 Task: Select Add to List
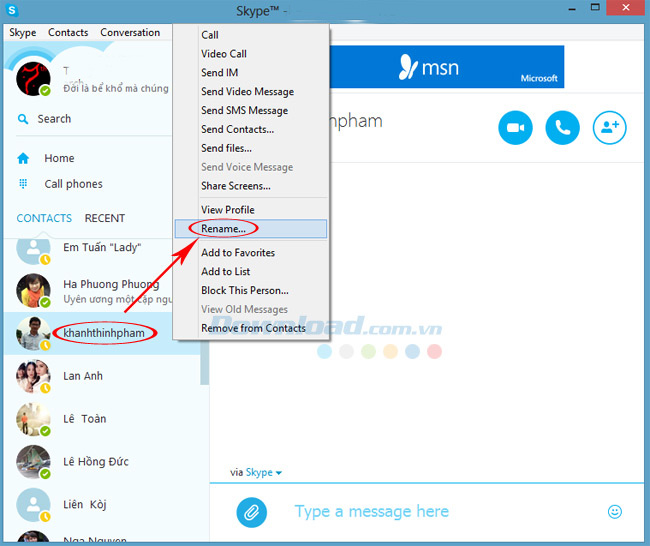251,272
